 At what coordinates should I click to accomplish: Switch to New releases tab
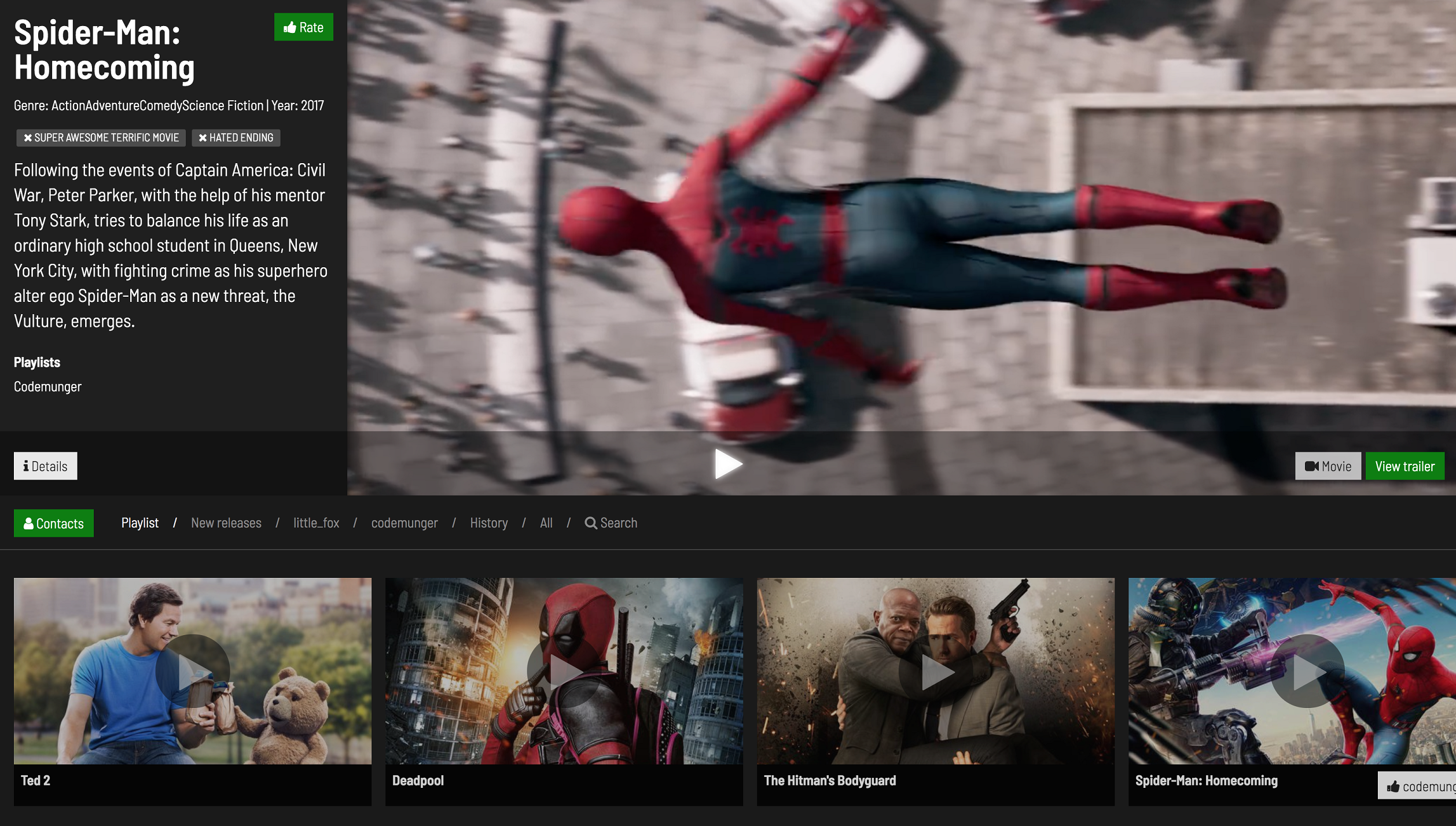tap(226, 523)
